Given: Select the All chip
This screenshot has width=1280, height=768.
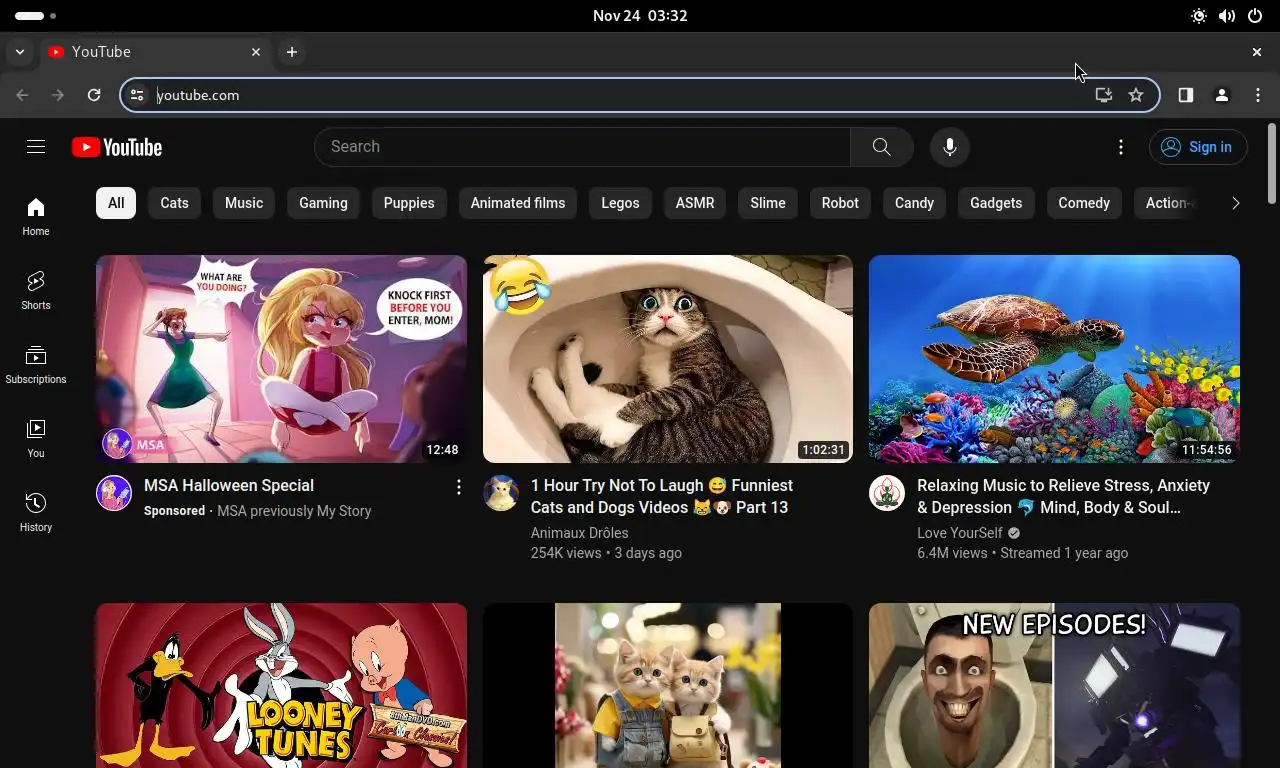Looking at the screenshot, I should pyautogui.click(x=116, y=203).
